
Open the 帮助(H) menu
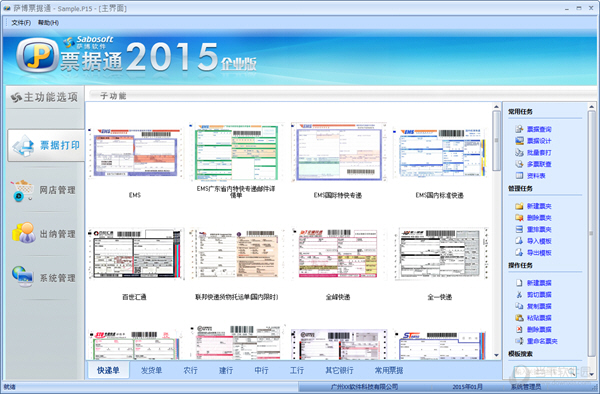[48, 23]
